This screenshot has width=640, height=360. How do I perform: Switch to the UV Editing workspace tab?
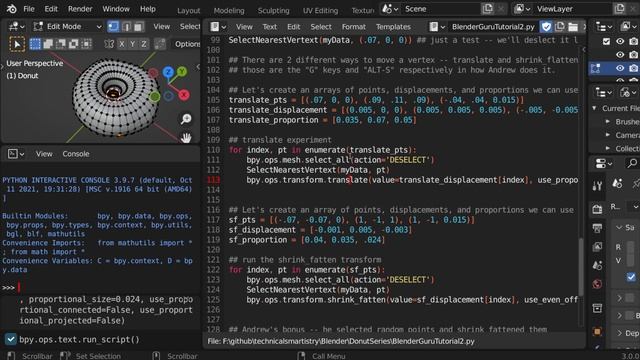tap(320, 11)
